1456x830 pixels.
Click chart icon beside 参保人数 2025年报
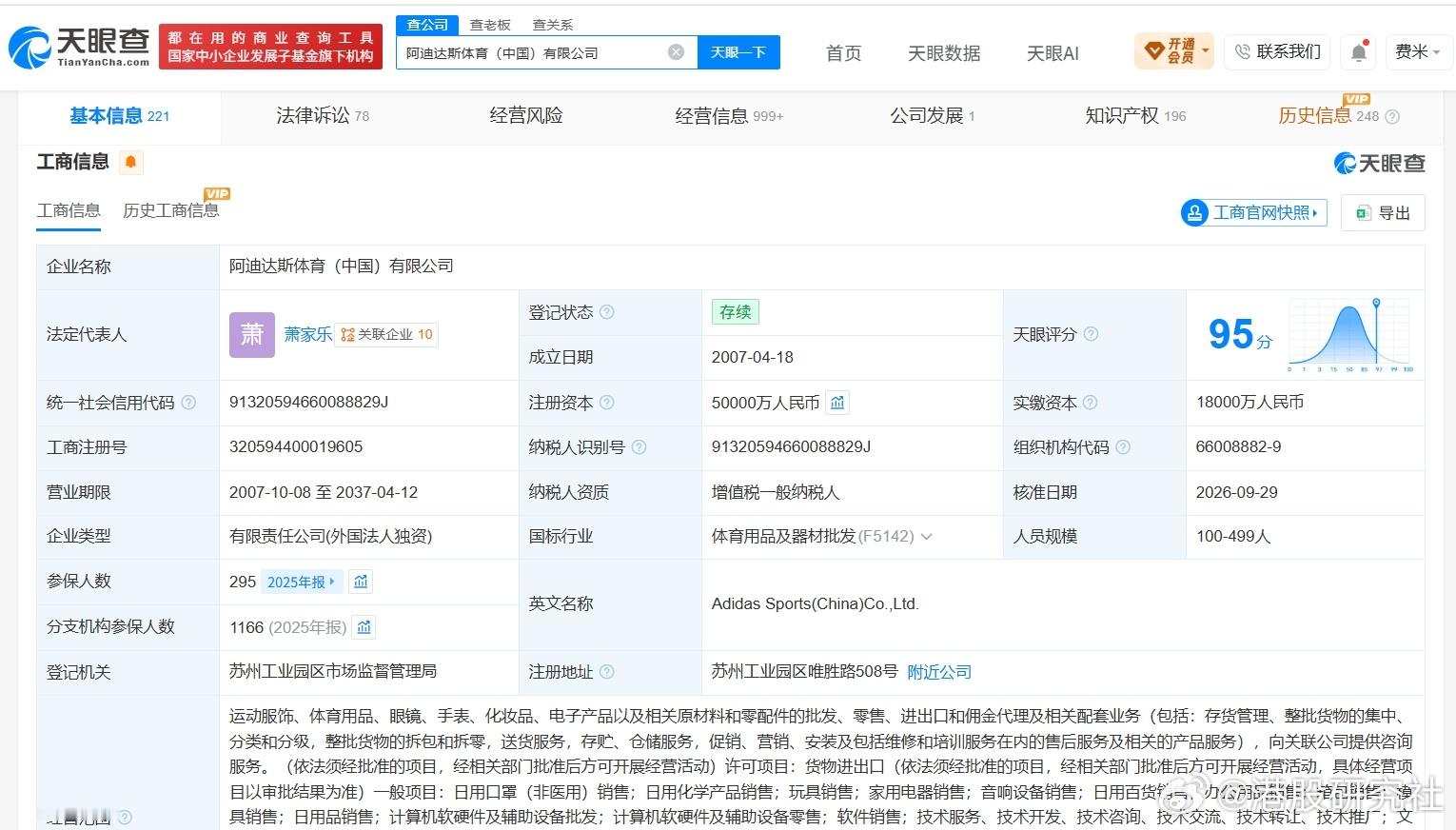tap(361, 582)
